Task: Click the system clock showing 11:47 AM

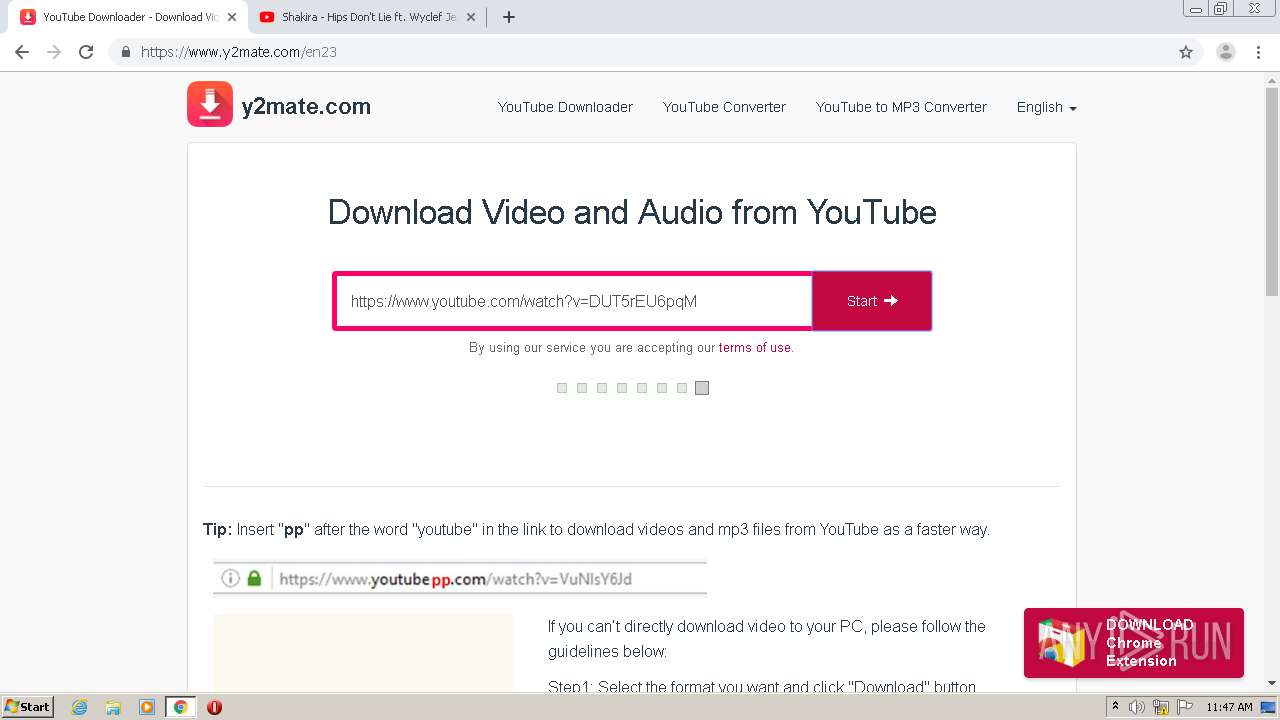Action: 1229,707
